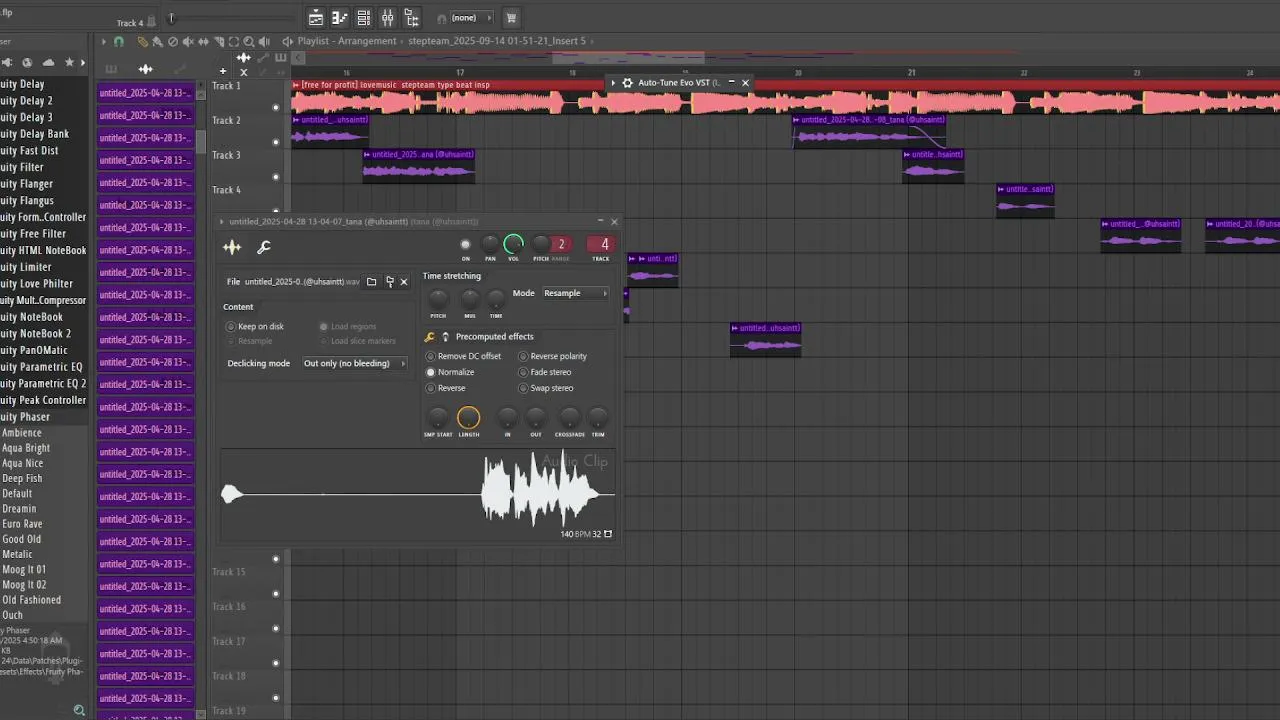Click the stepteam Insert 5 breadcrumb

pos(497,41)
